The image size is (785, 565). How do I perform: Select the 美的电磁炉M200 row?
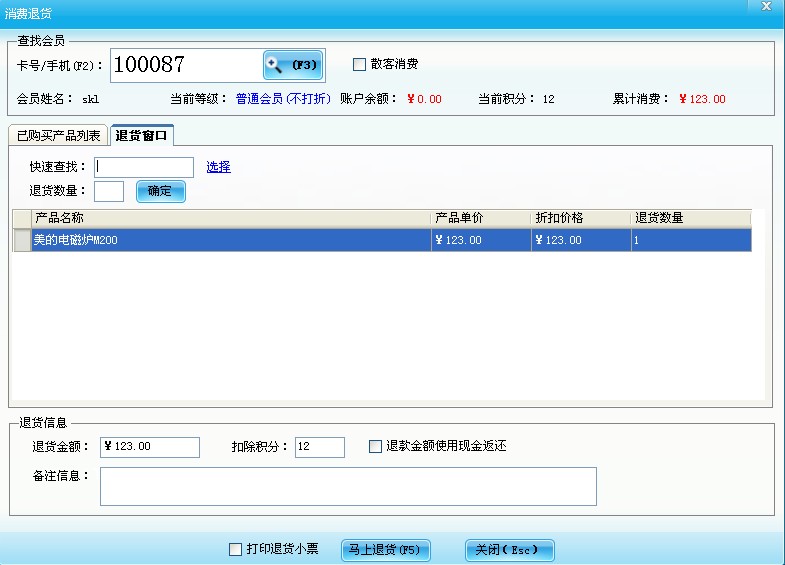coord(230,240)
